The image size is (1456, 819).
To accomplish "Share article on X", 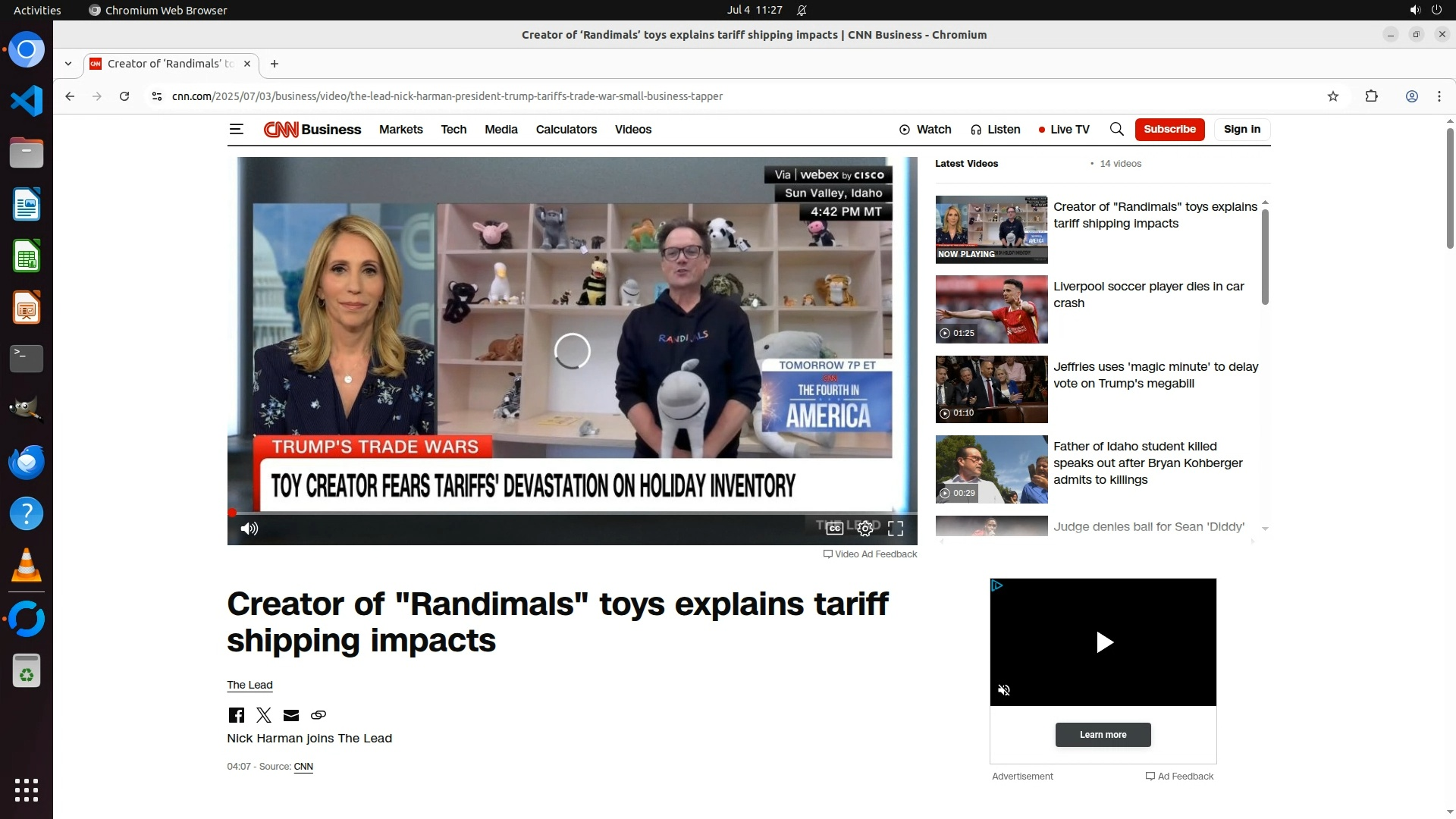I will (x=263, y=715).
